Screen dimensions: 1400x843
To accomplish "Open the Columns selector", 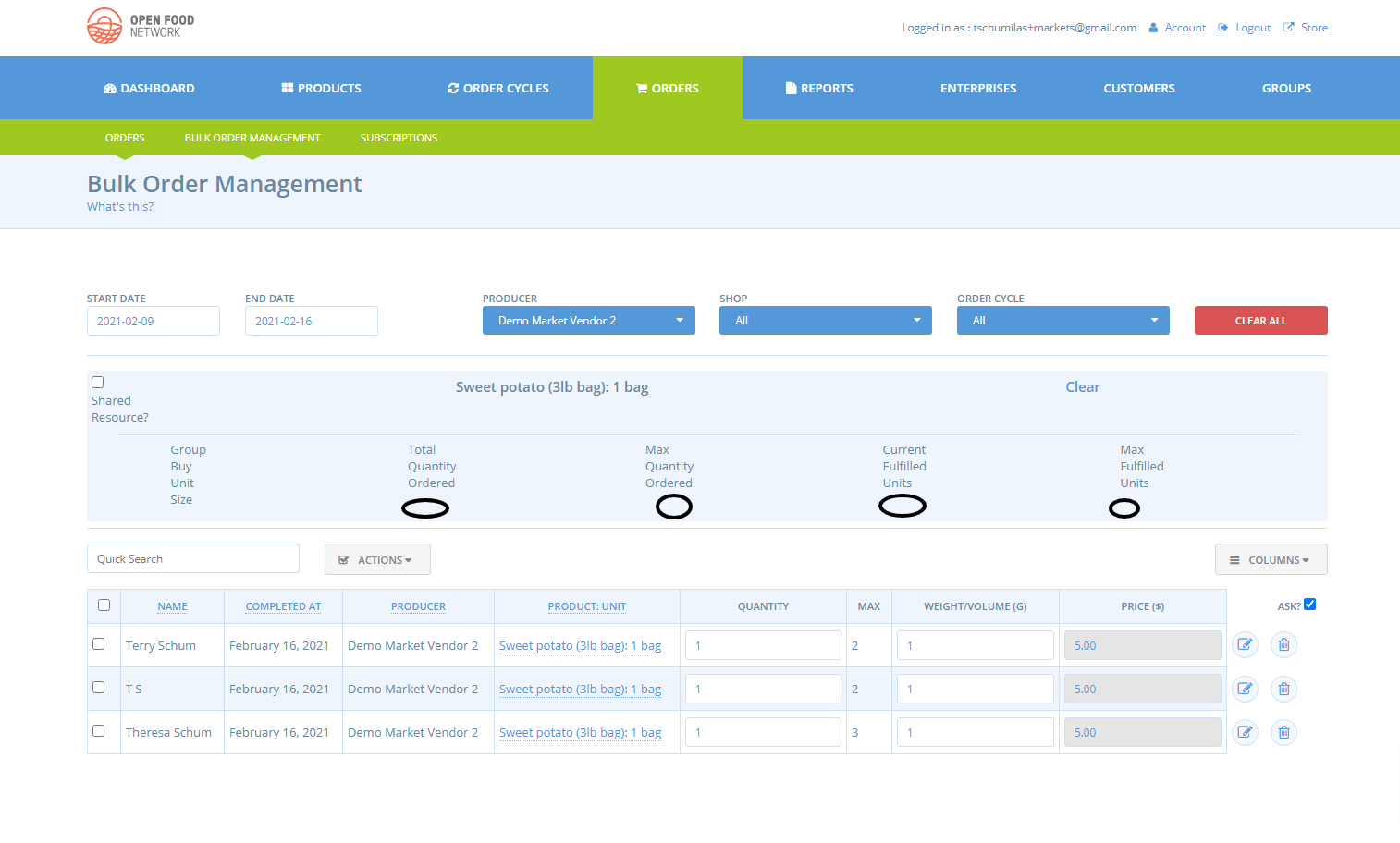I will pos(1271,558).
